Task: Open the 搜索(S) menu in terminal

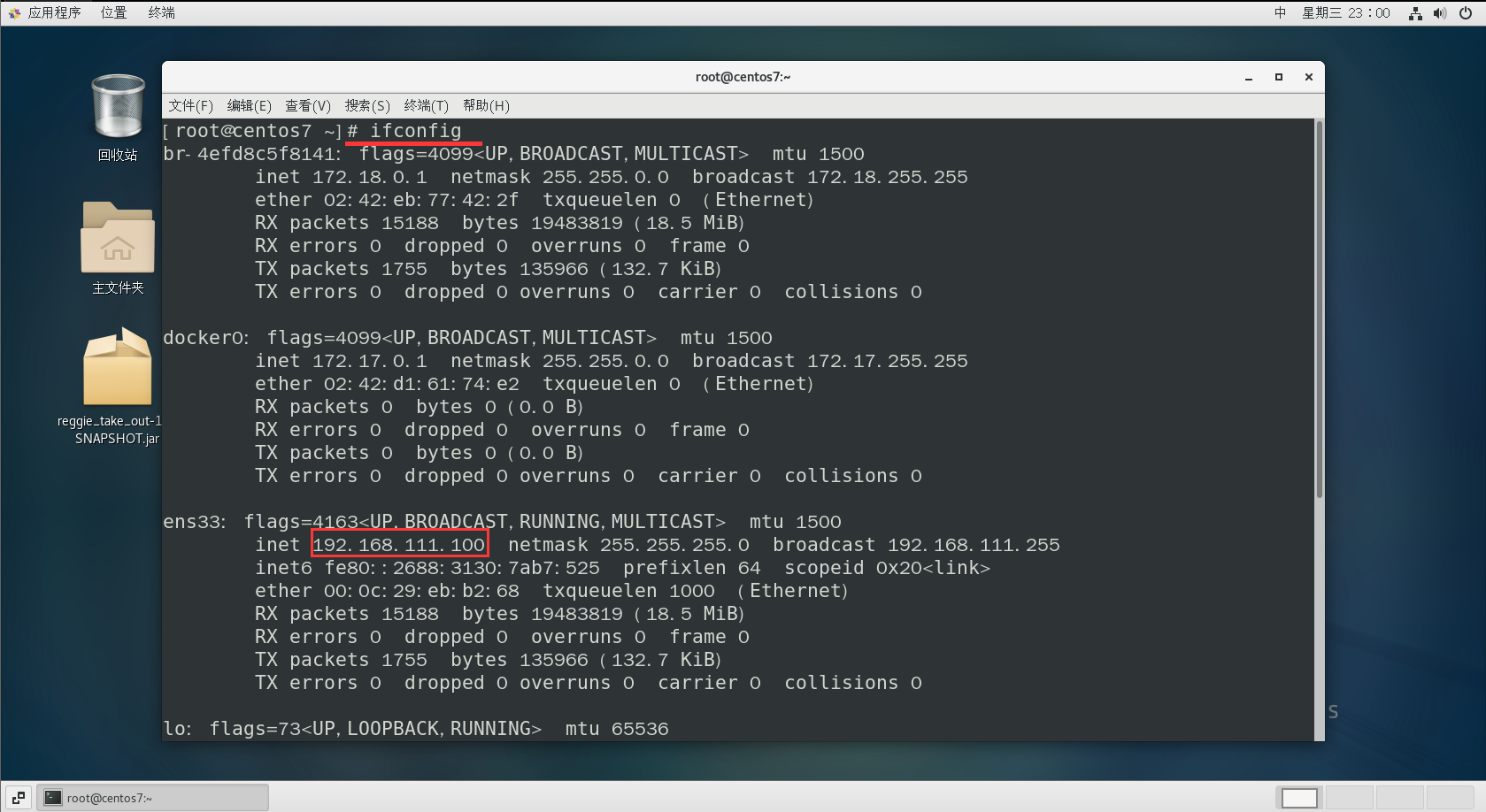Action: pyautogui.click(x=367, y=106)
